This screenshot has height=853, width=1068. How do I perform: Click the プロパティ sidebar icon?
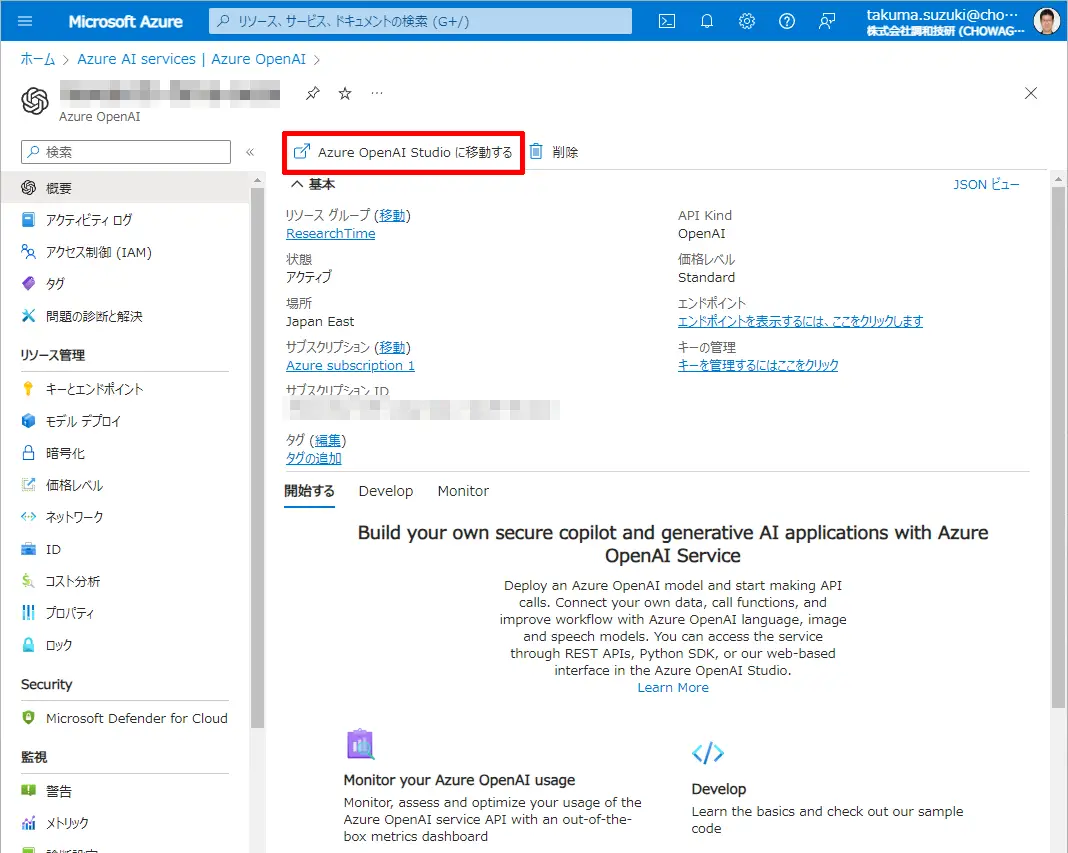(28, 612)
